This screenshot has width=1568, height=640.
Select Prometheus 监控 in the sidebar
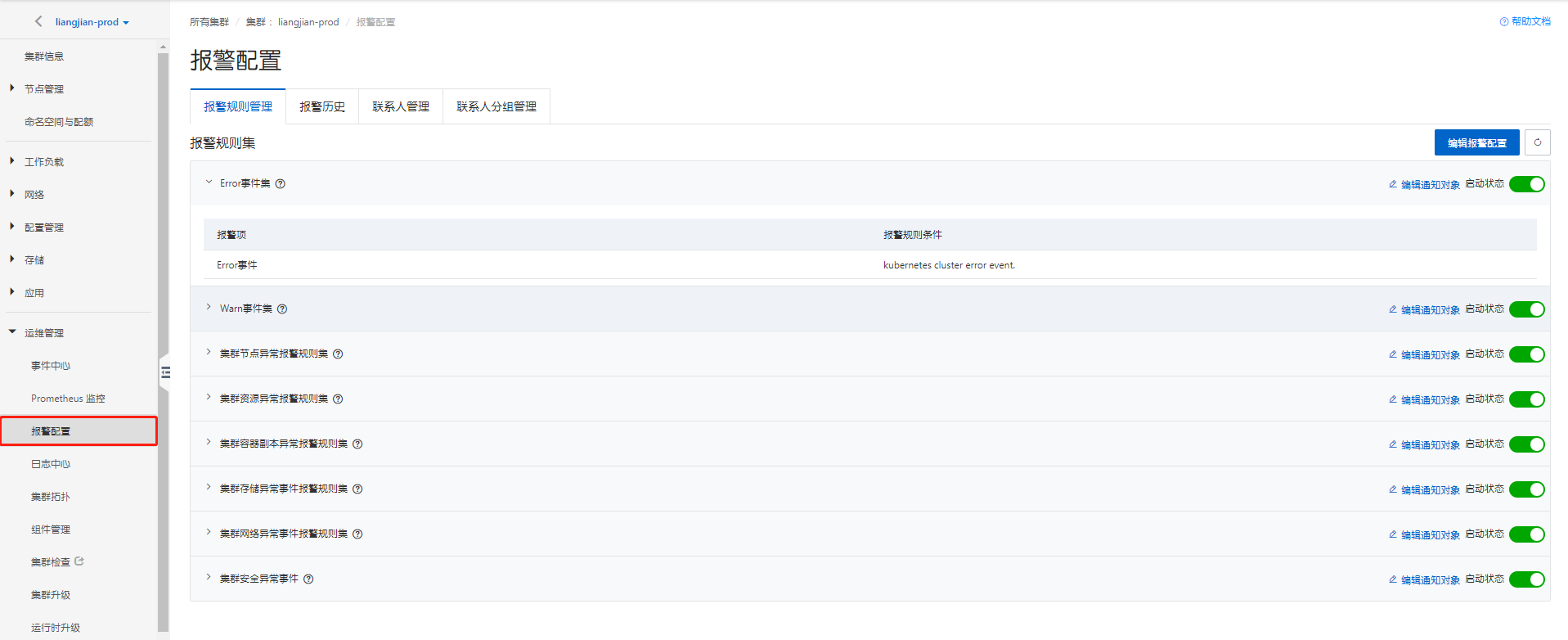pos(68,399)
